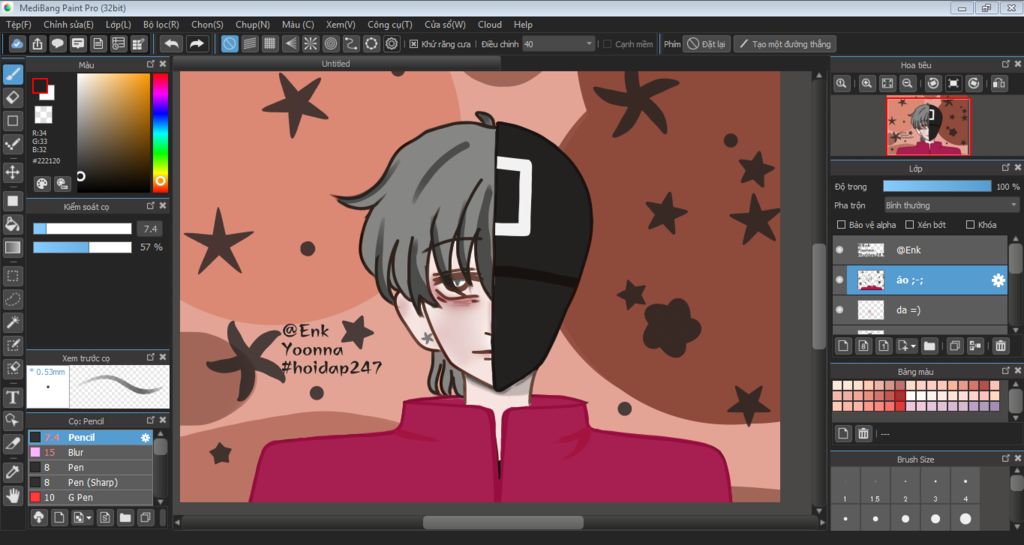
Task: Click the export/share toolbar icon
Action: pos(37,44)
